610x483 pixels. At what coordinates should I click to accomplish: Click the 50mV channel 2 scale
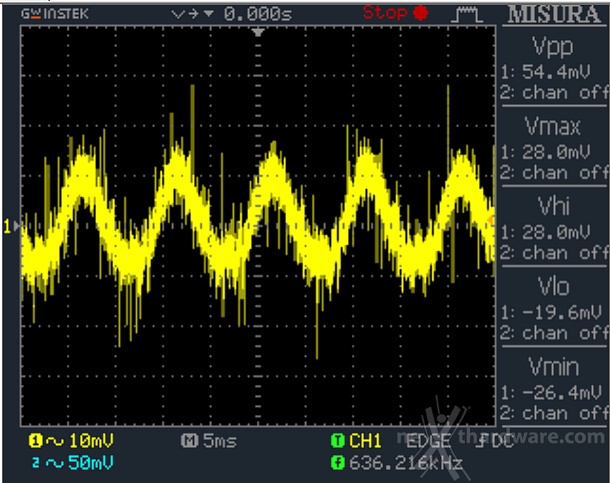[91, 462]
